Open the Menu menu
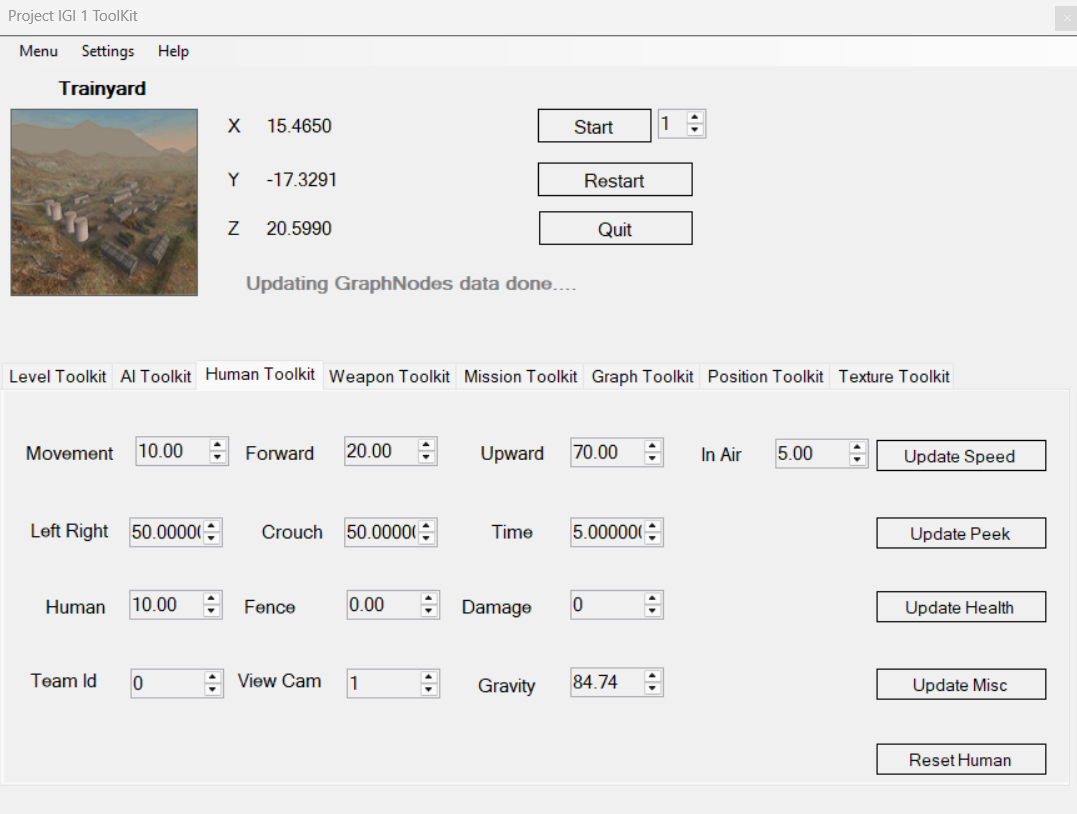The image size is (1077, 814). [38, 51]
